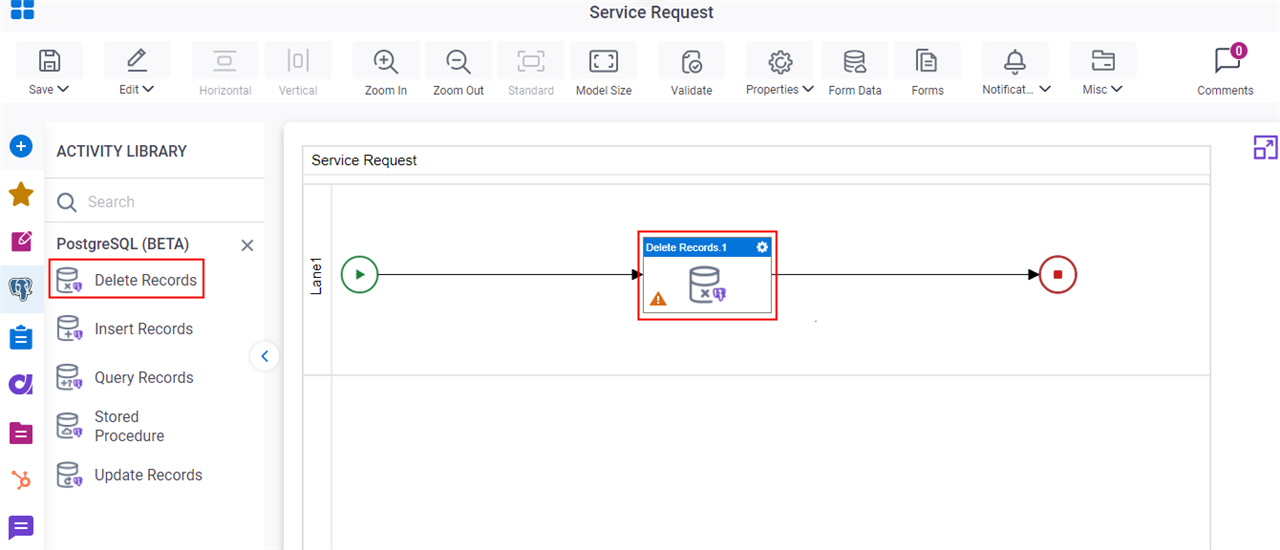Open the blue clipboard sidebar icon

pos(21,337)
